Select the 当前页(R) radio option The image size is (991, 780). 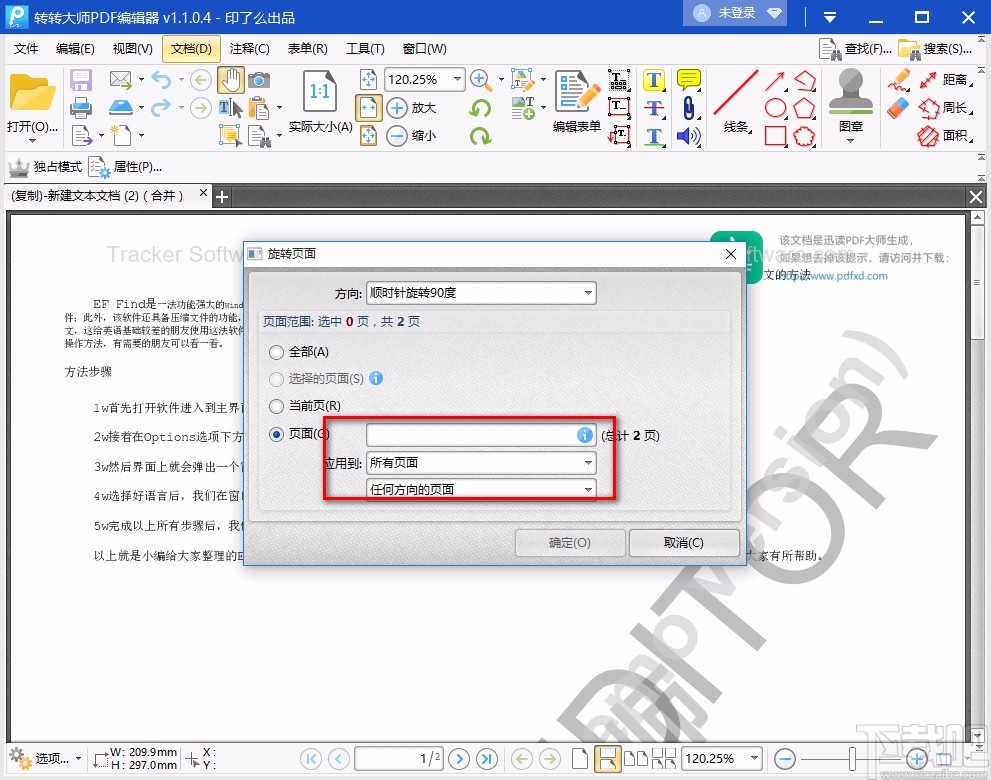(276, 406)
